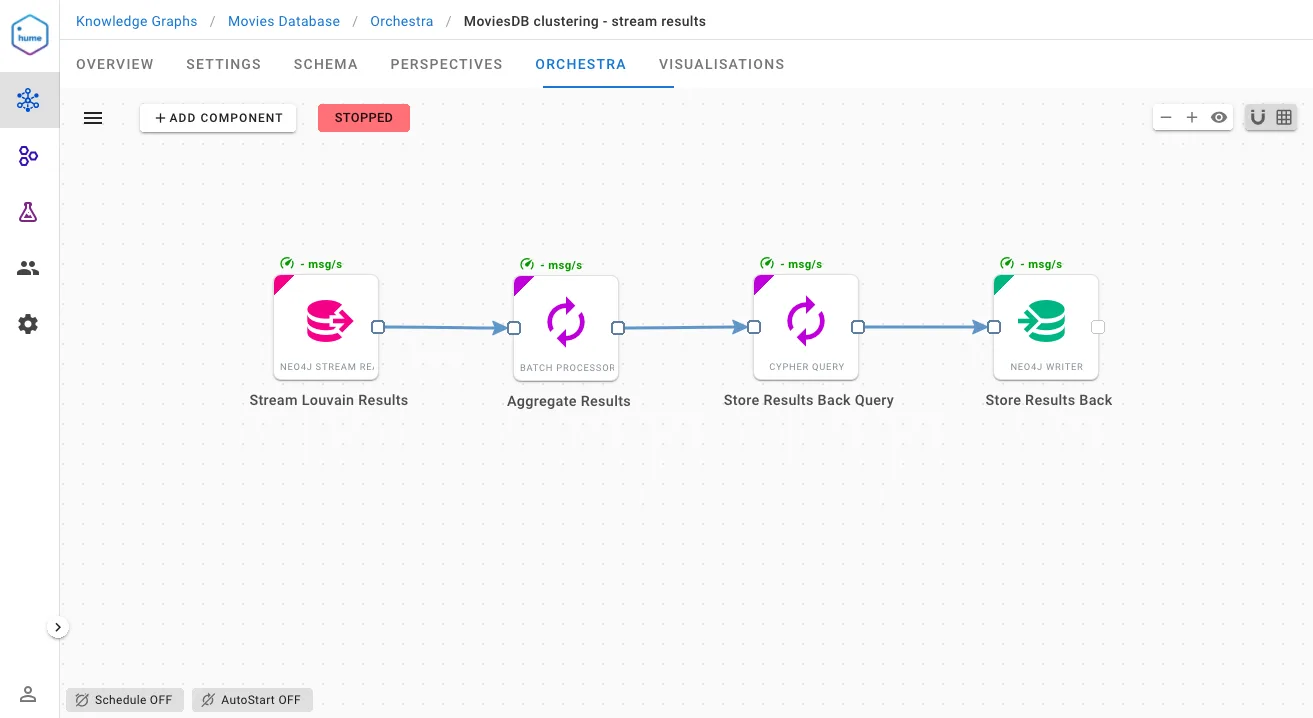This screenshot has width=1313, height=718.
Task: Click input port of Store Results Back Query
Action: coord(754,327)
